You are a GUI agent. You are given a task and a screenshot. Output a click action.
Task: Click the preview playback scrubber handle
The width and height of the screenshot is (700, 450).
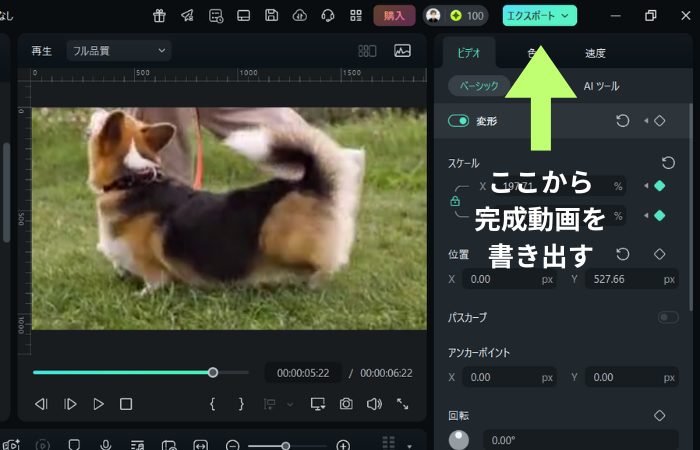(x=213, y=372)
